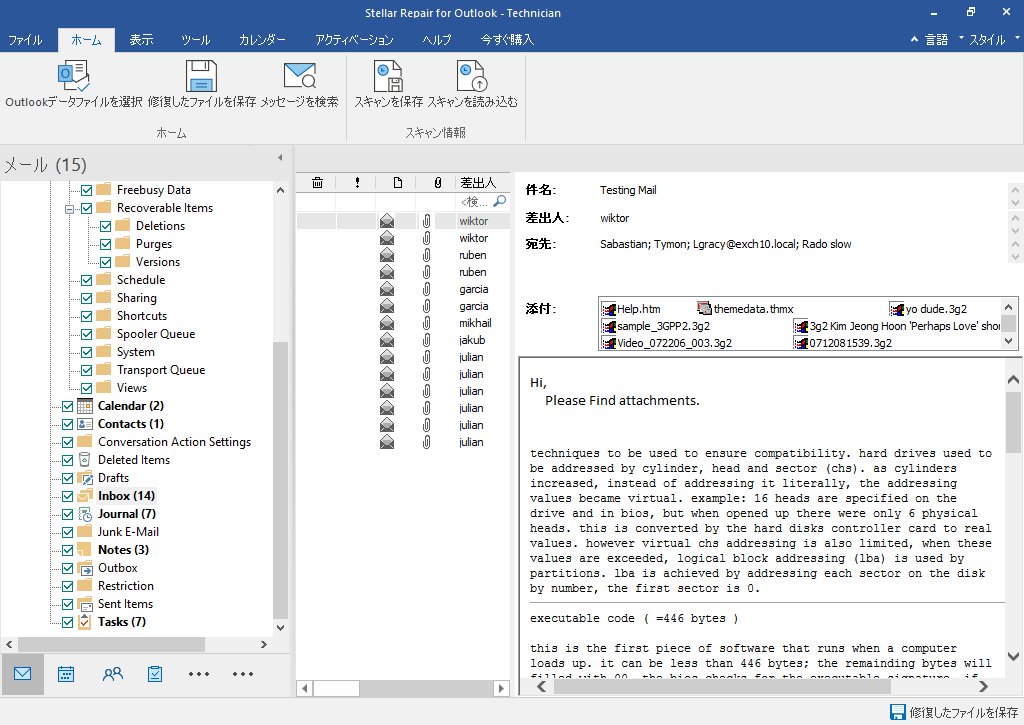Click the message list horizontal scrollbar thumb
The height and width of the screenshot is (725, 1024).
[336, 688]
